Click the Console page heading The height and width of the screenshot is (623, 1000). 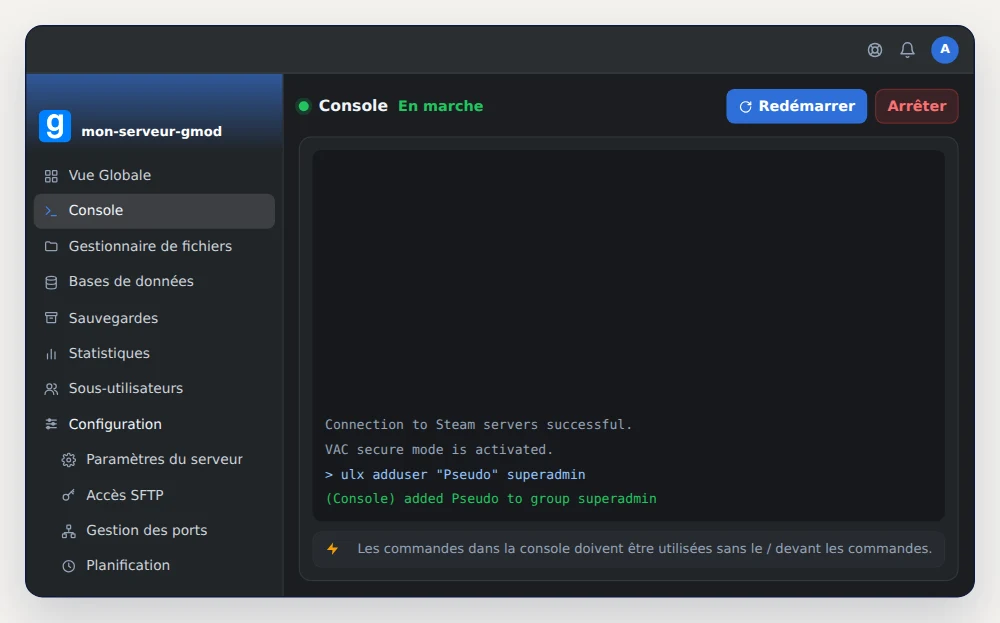[x=353, y=106]
